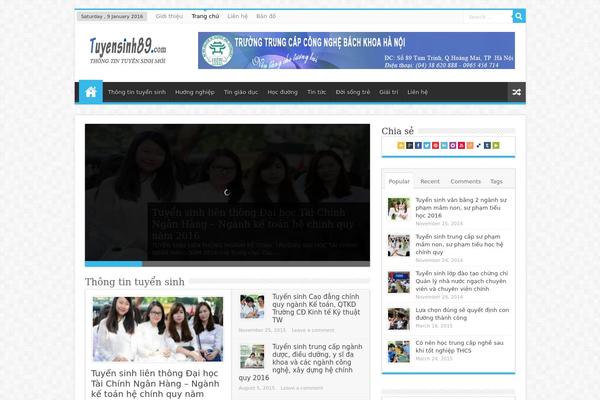Open the Facebook share icon
This screenshot has width=600, height=400.
(418, 145)
